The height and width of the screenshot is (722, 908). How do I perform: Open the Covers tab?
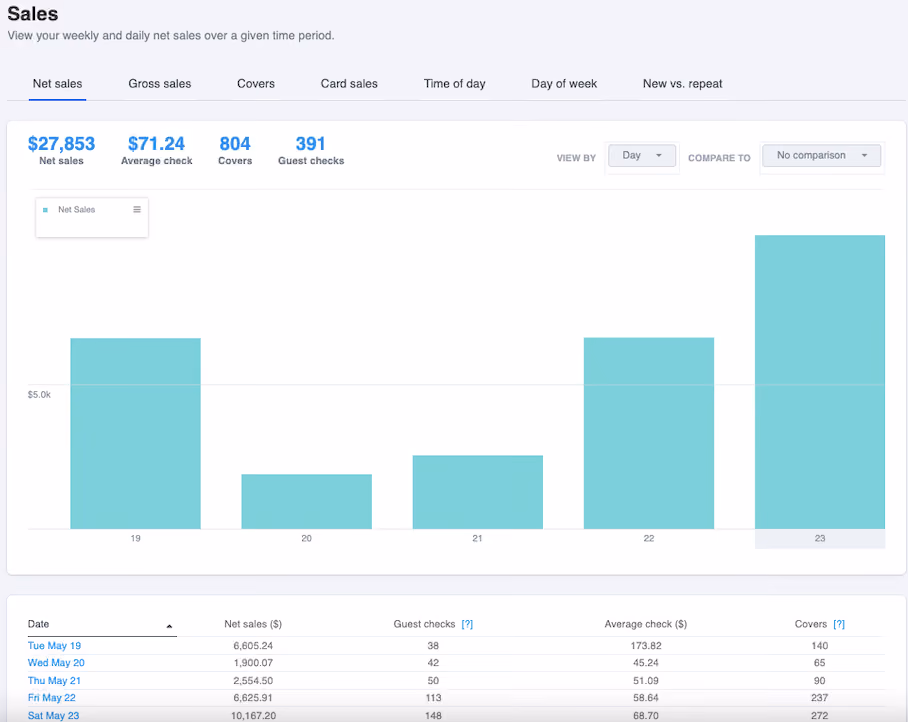point(256,84)
